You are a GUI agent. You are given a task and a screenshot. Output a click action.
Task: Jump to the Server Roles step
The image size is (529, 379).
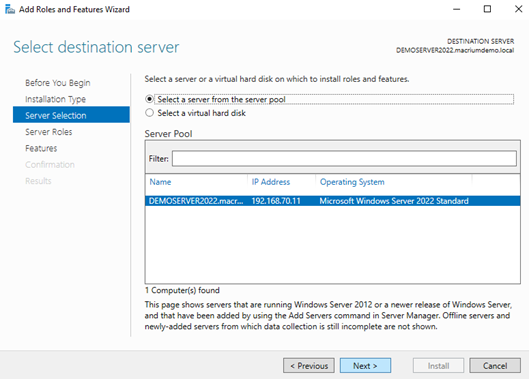pos(49,132)
